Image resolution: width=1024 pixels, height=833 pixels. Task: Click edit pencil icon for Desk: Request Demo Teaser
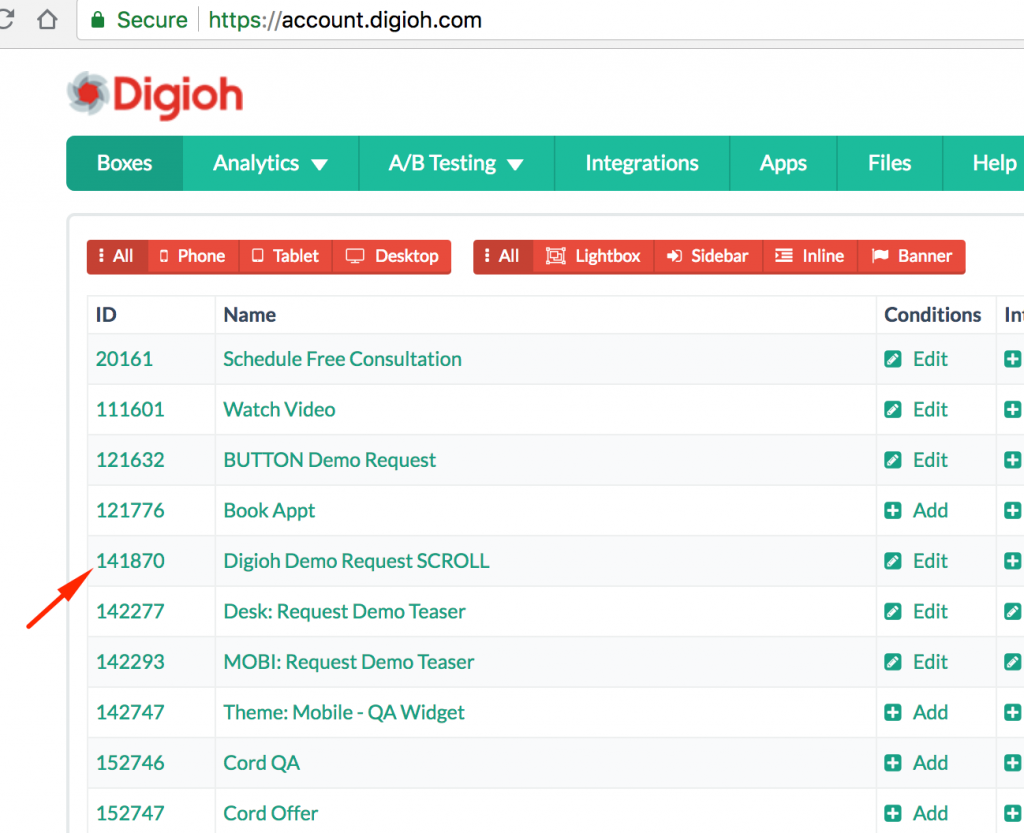coord(893,612)
